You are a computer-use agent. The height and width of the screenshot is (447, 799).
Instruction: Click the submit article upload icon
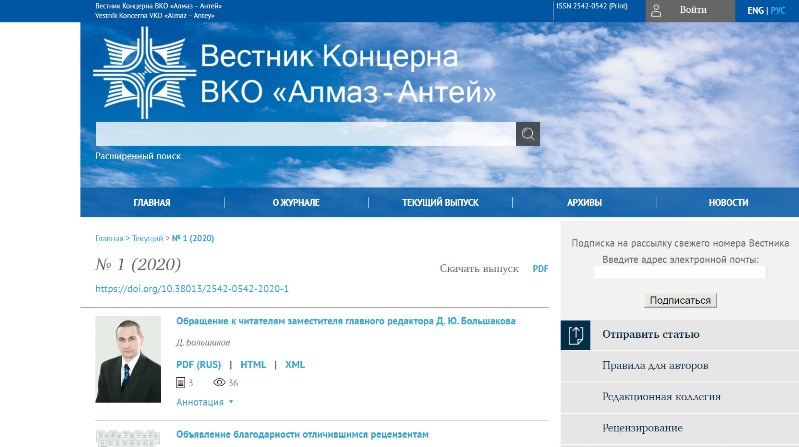pyautogui.click(x=576, y=335)
